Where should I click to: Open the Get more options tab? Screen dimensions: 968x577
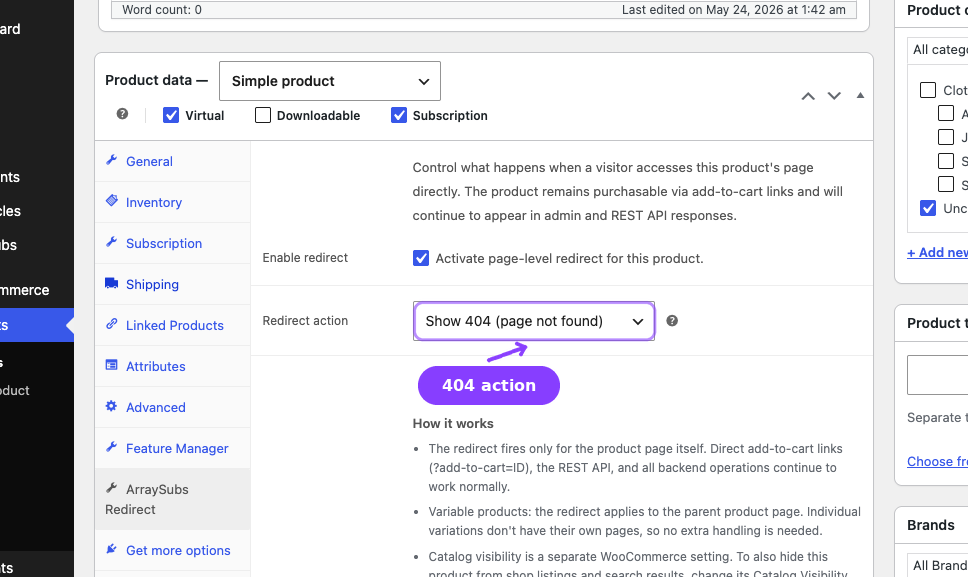[x=173, y=550]
